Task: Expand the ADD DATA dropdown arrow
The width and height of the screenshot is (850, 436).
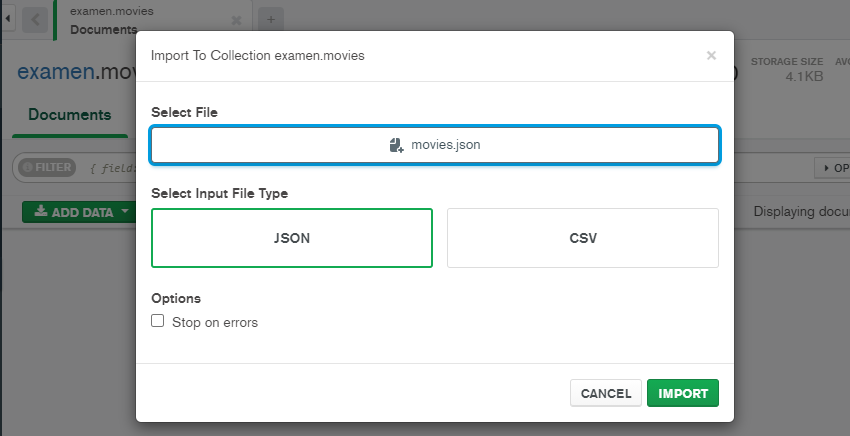Action: coord(125,211)
